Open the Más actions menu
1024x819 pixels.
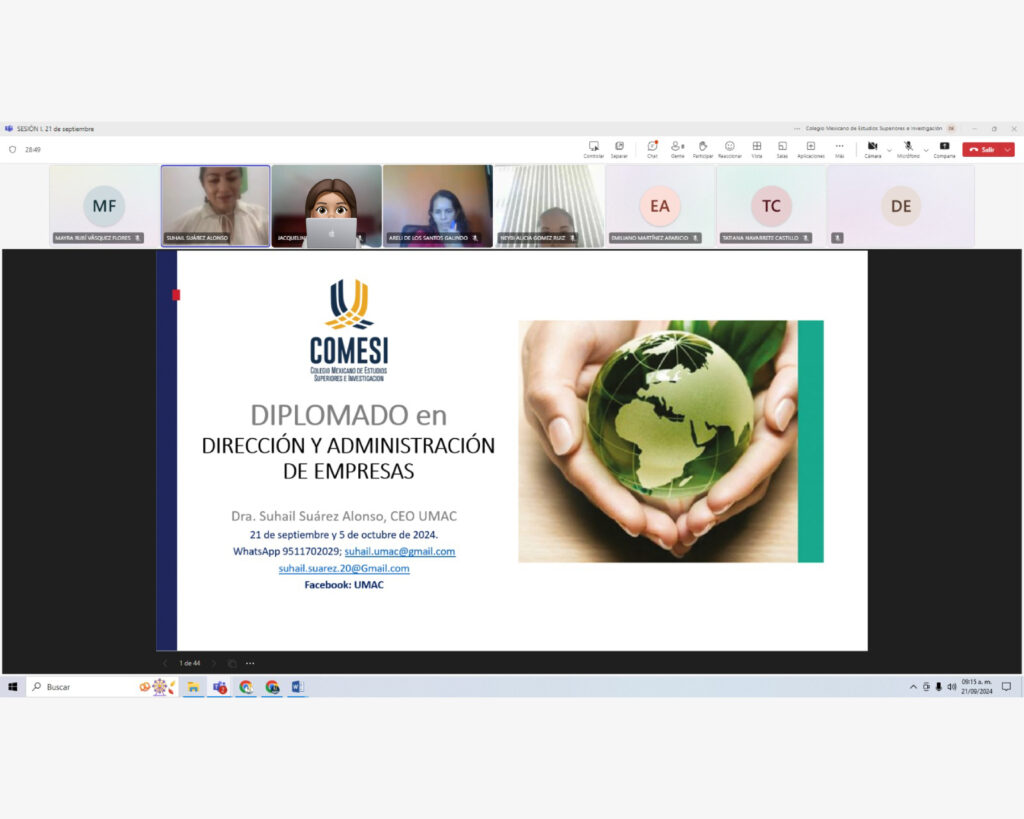839,149
